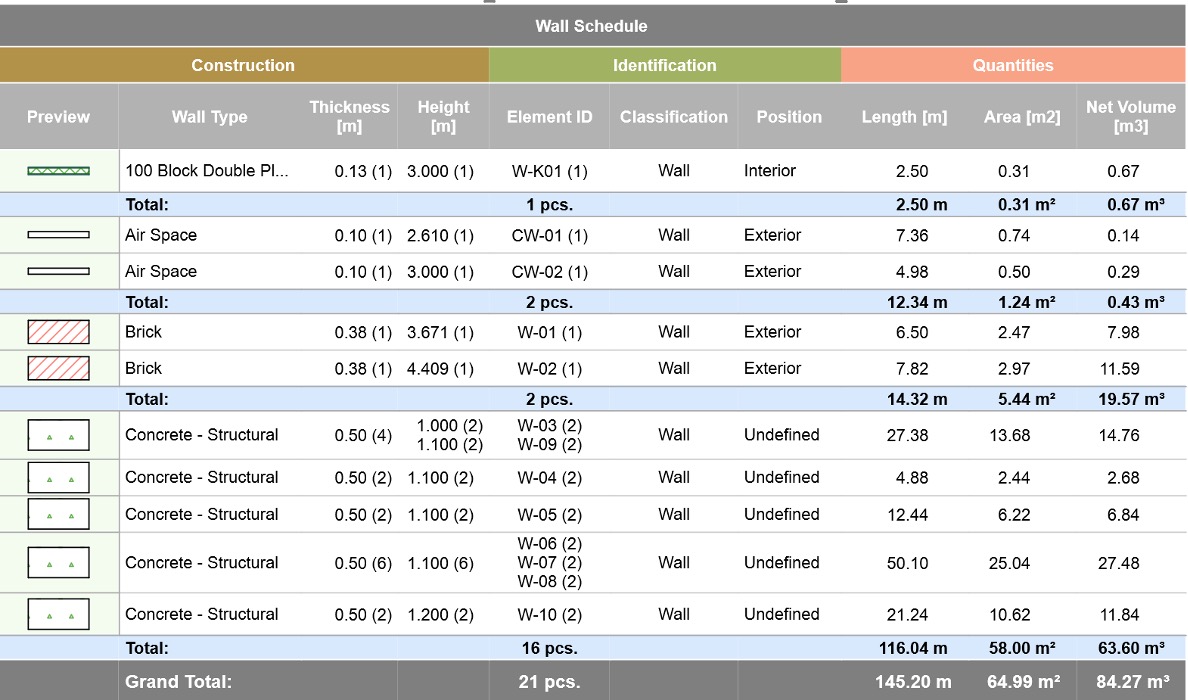1188x700 pixels.
Task: Select the preview icon for Air Space CW-02
Action: 58,271
